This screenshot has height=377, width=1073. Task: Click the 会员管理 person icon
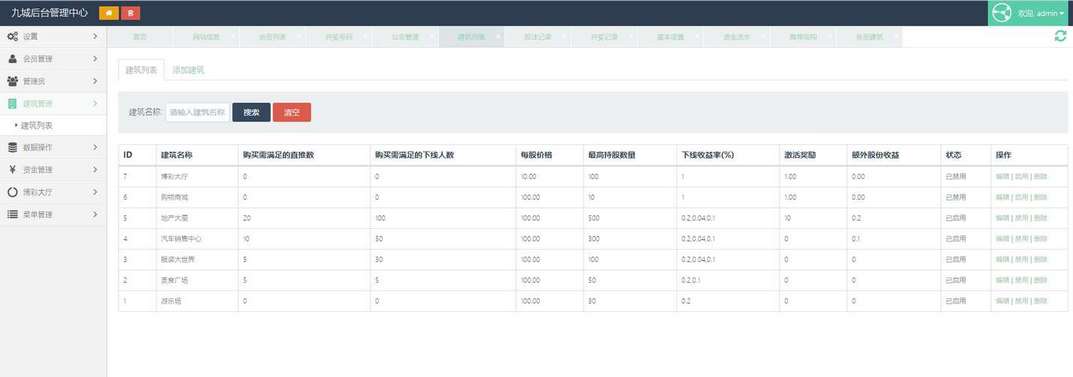tap(12, 59)
